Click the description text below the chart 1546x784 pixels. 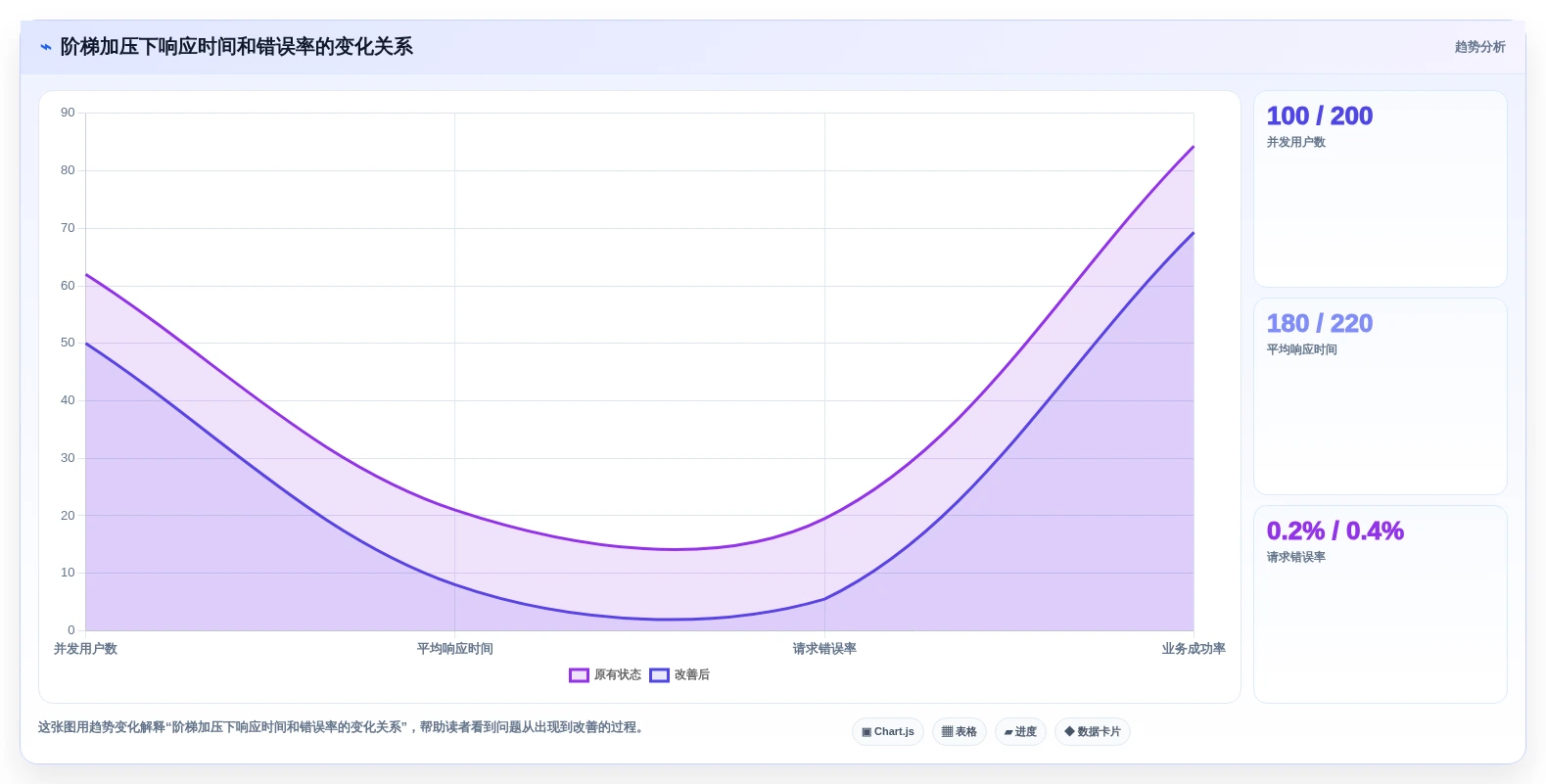pyautogui.click(x=343, y=727)
